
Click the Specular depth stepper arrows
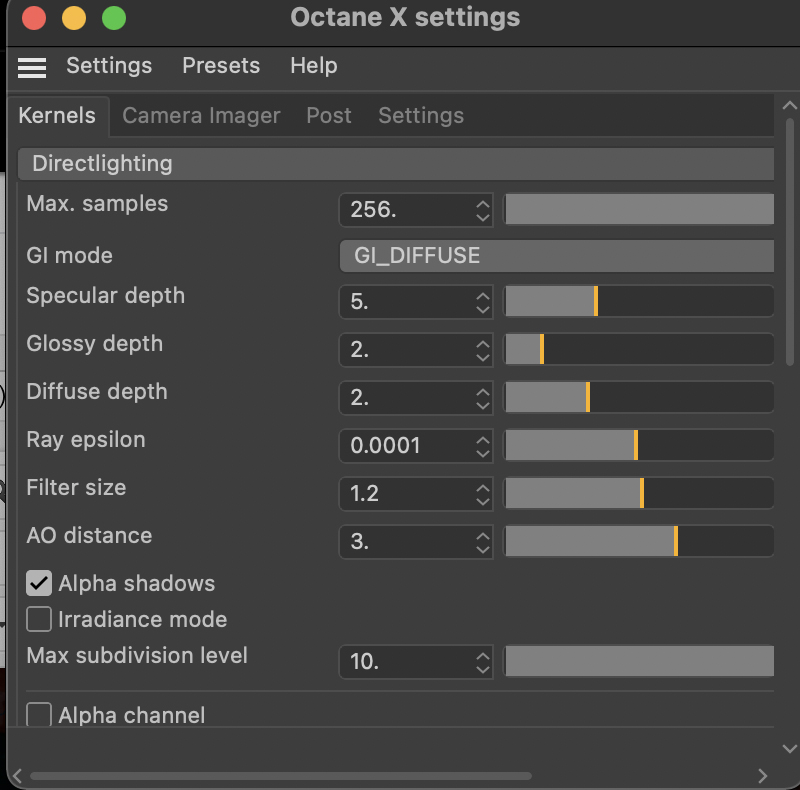point(483,302)
